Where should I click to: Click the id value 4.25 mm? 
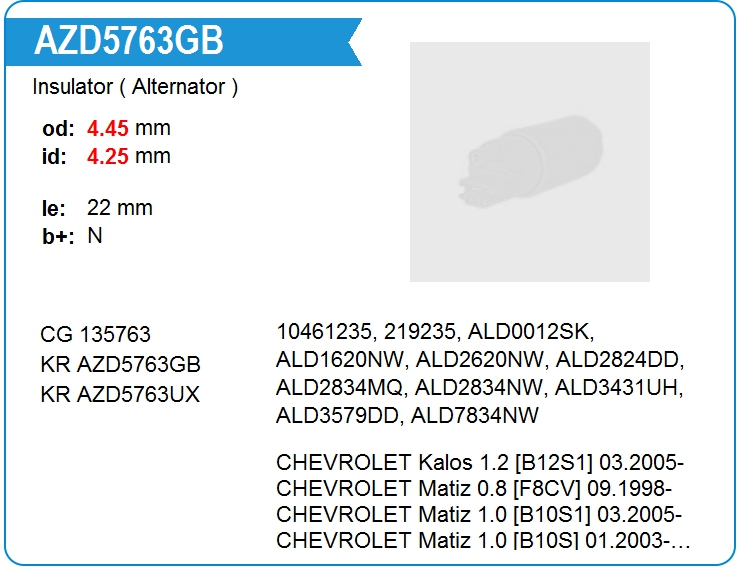coord(128,156)
